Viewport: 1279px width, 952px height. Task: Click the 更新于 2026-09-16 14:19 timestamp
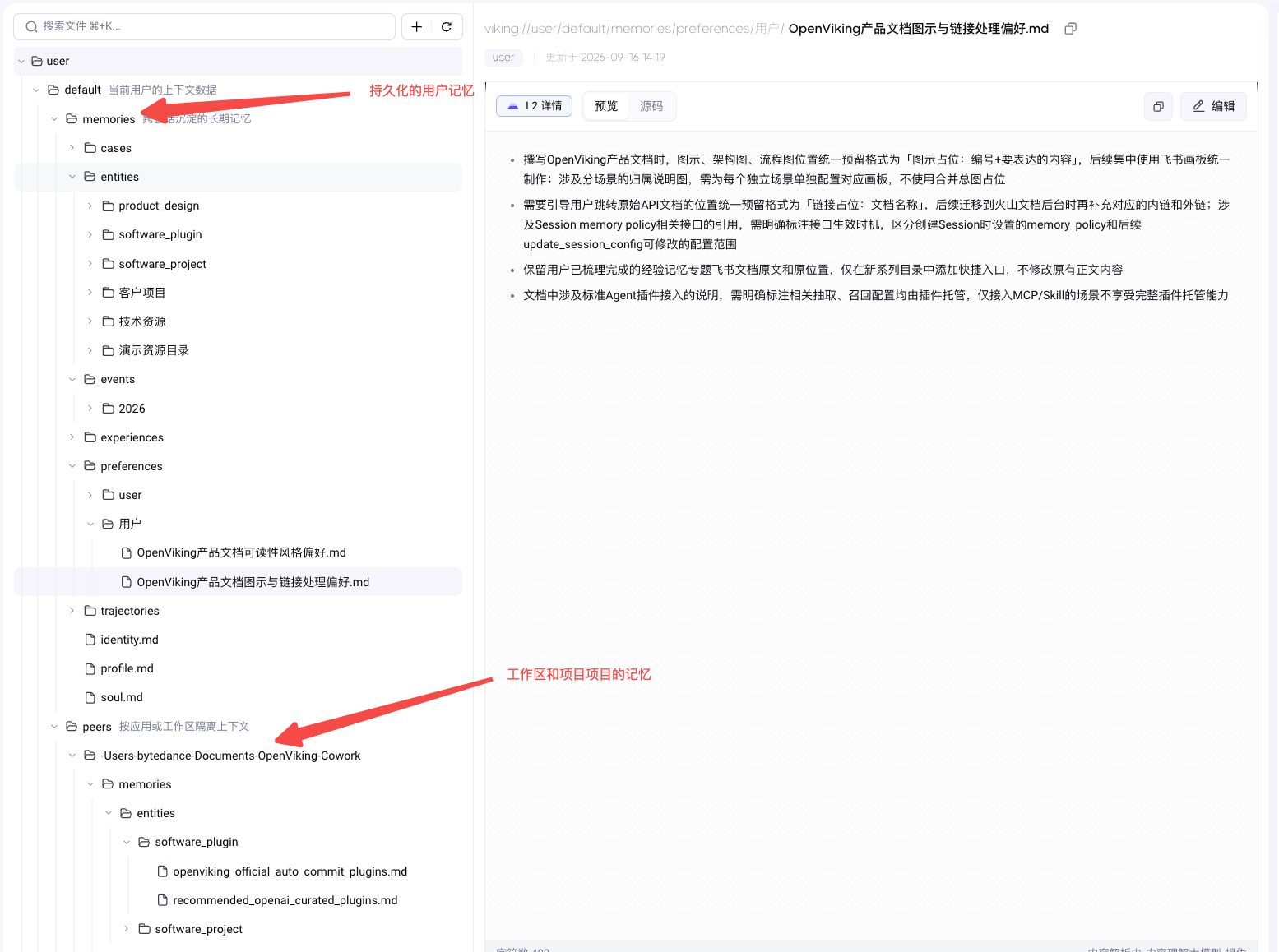click(x=605, y=58)
